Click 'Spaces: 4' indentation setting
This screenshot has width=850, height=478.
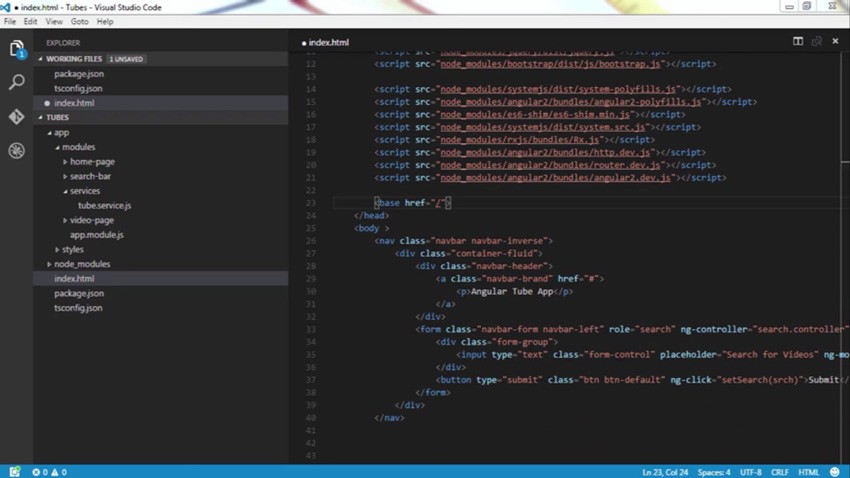[x=714, y=472]
